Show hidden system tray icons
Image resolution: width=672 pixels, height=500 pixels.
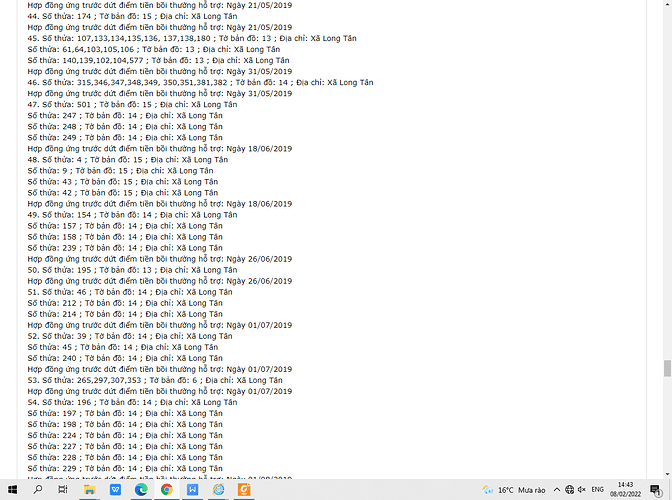click(556, 490)
